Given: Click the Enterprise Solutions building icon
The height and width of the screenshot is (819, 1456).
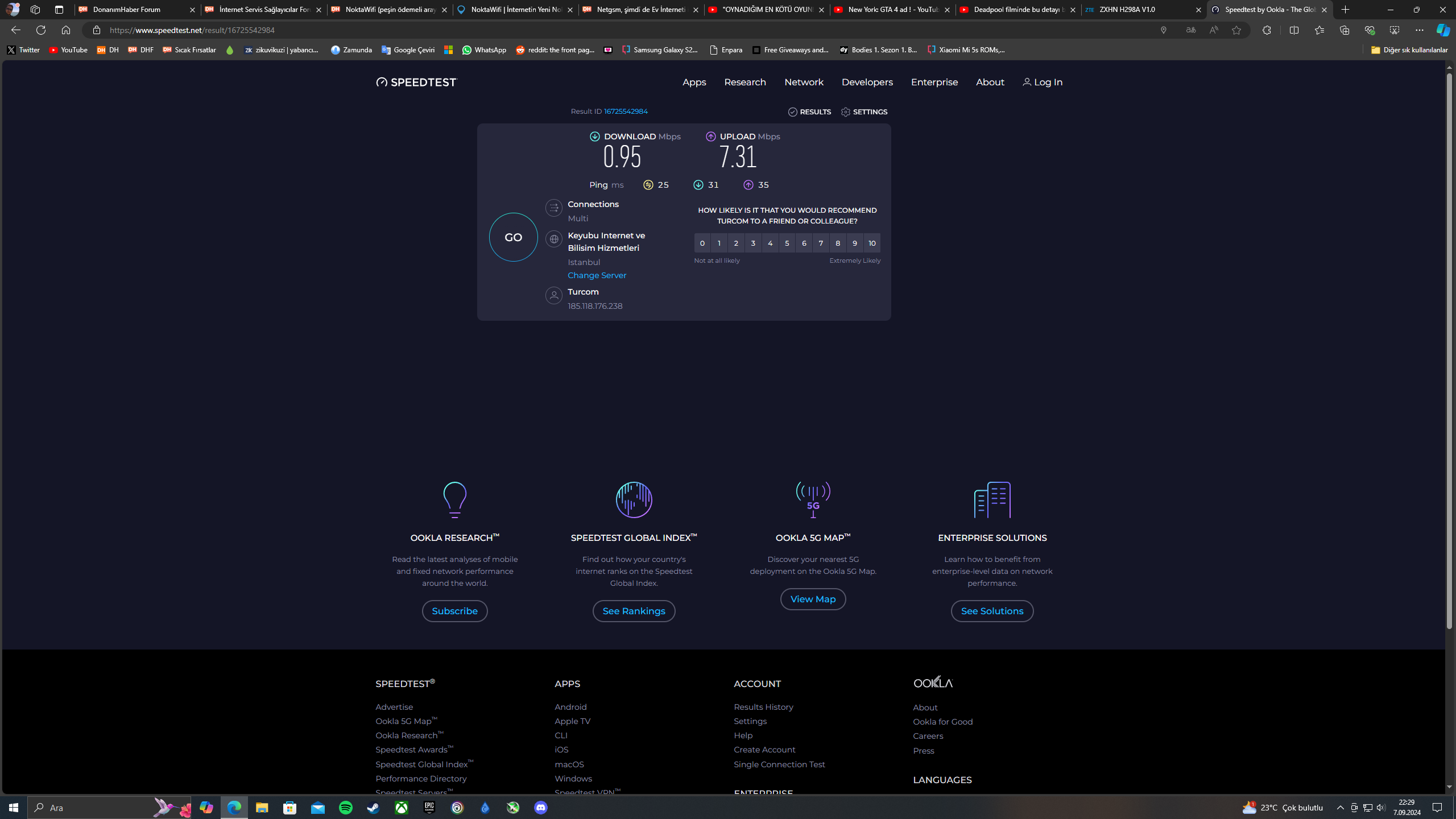Looking at the screenshot, I should 992,500.
